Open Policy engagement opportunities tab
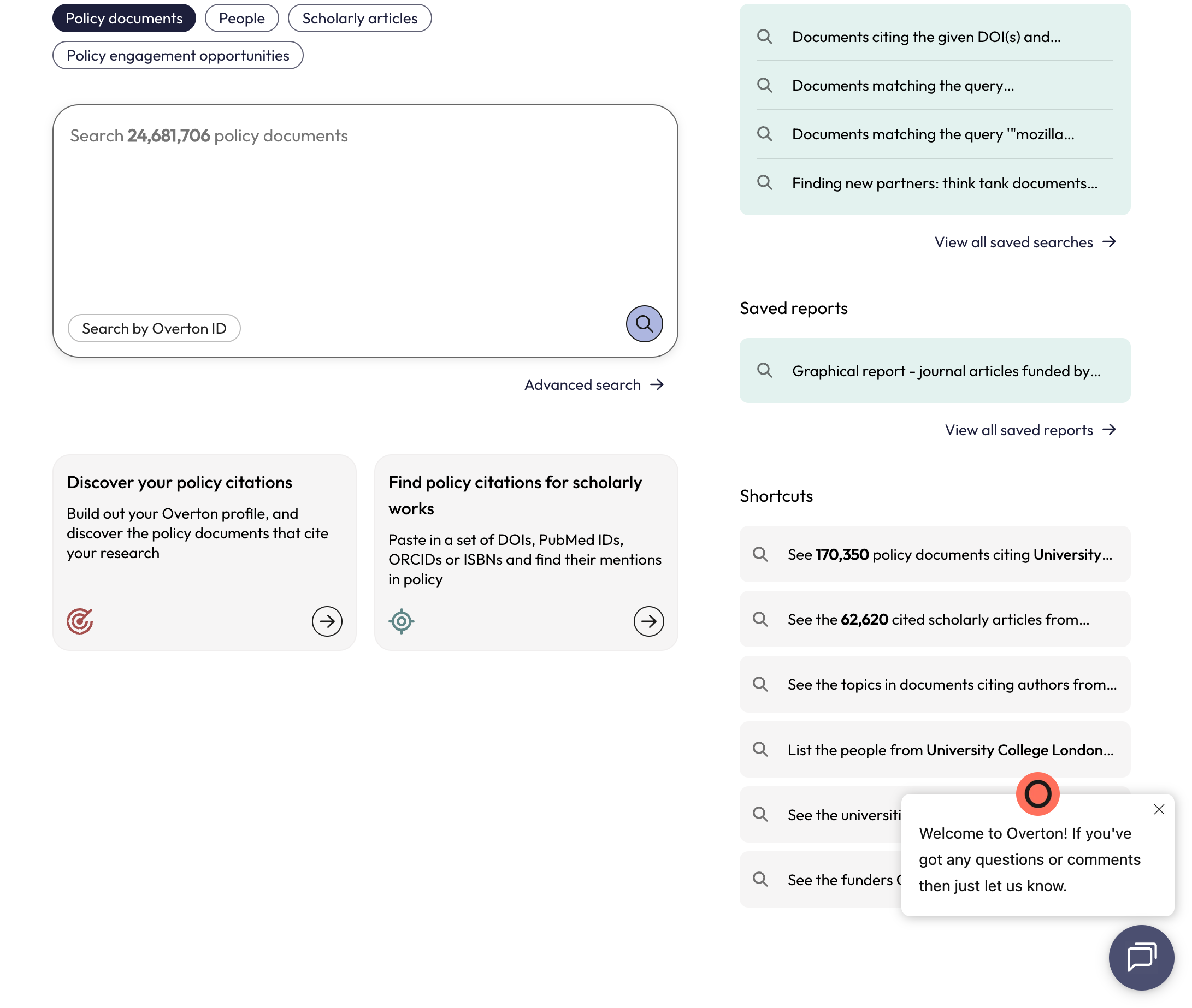Viewport: 1192px width, 1008px height. tap(178, 56)
